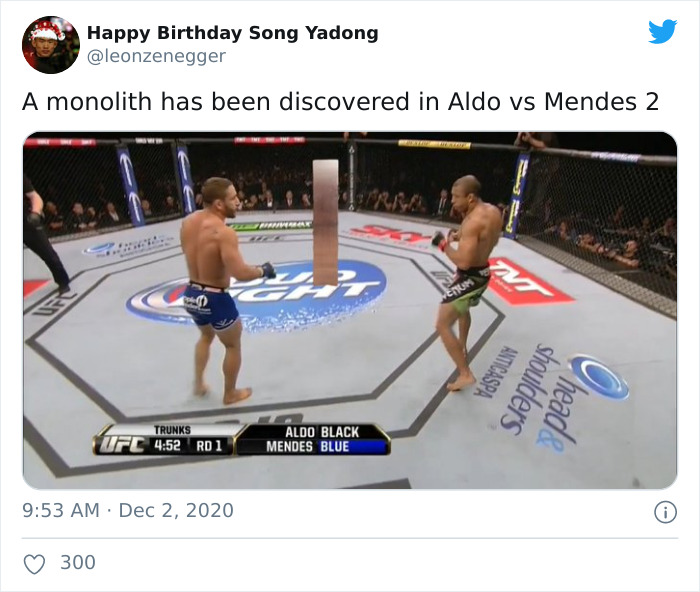700x592 pixels.
Task: Open the embedded fight image
Action: pos(350,310)
